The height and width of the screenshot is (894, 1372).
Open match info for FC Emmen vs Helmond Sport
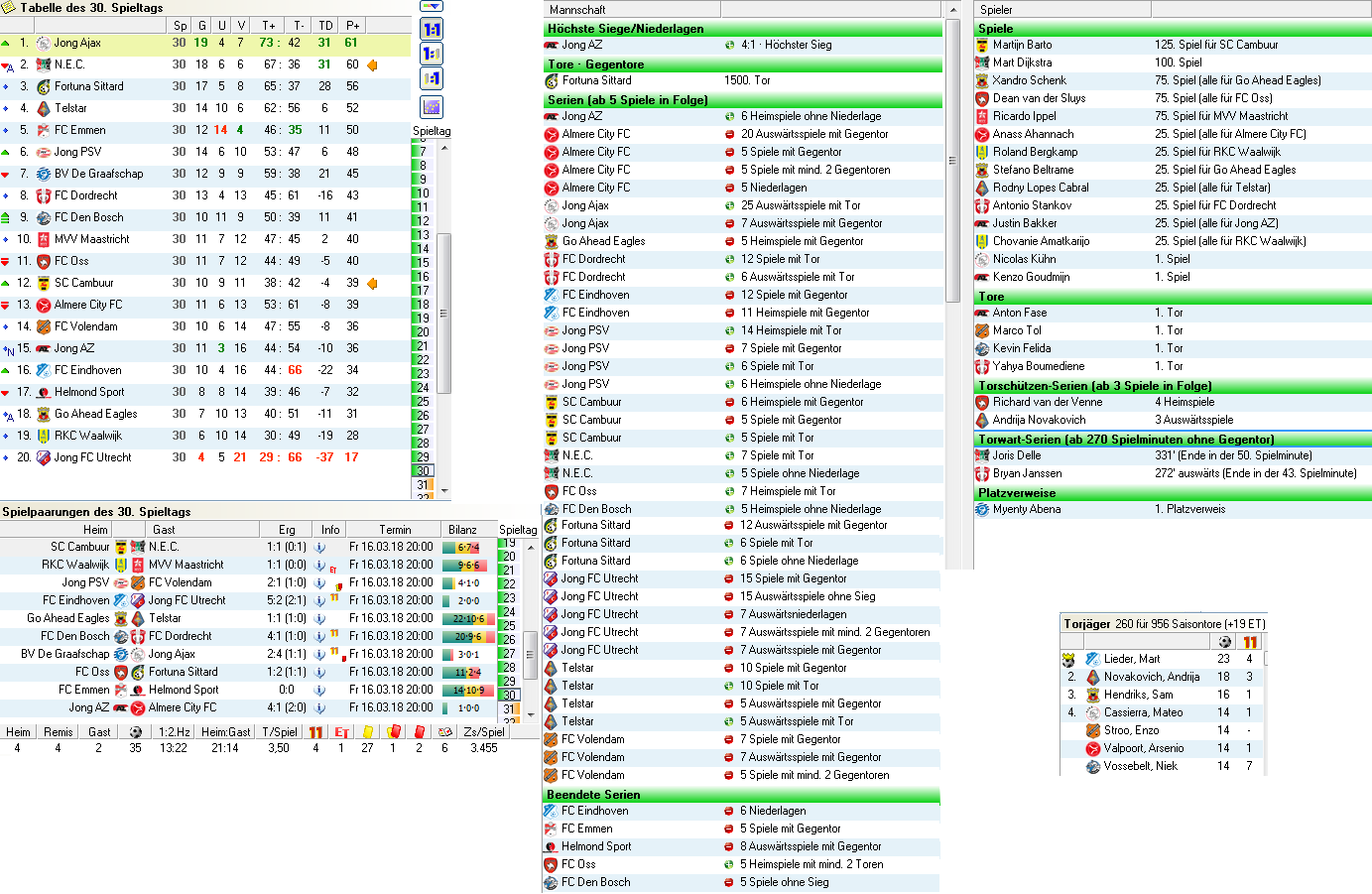click(319, 690)
